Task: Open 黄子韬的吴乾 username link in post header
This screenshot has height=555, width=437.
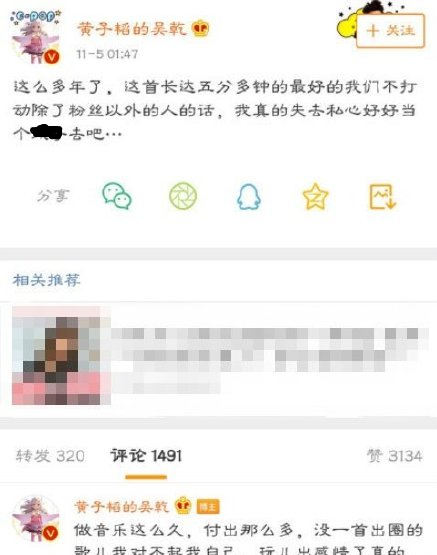Action: pos(132,29)
